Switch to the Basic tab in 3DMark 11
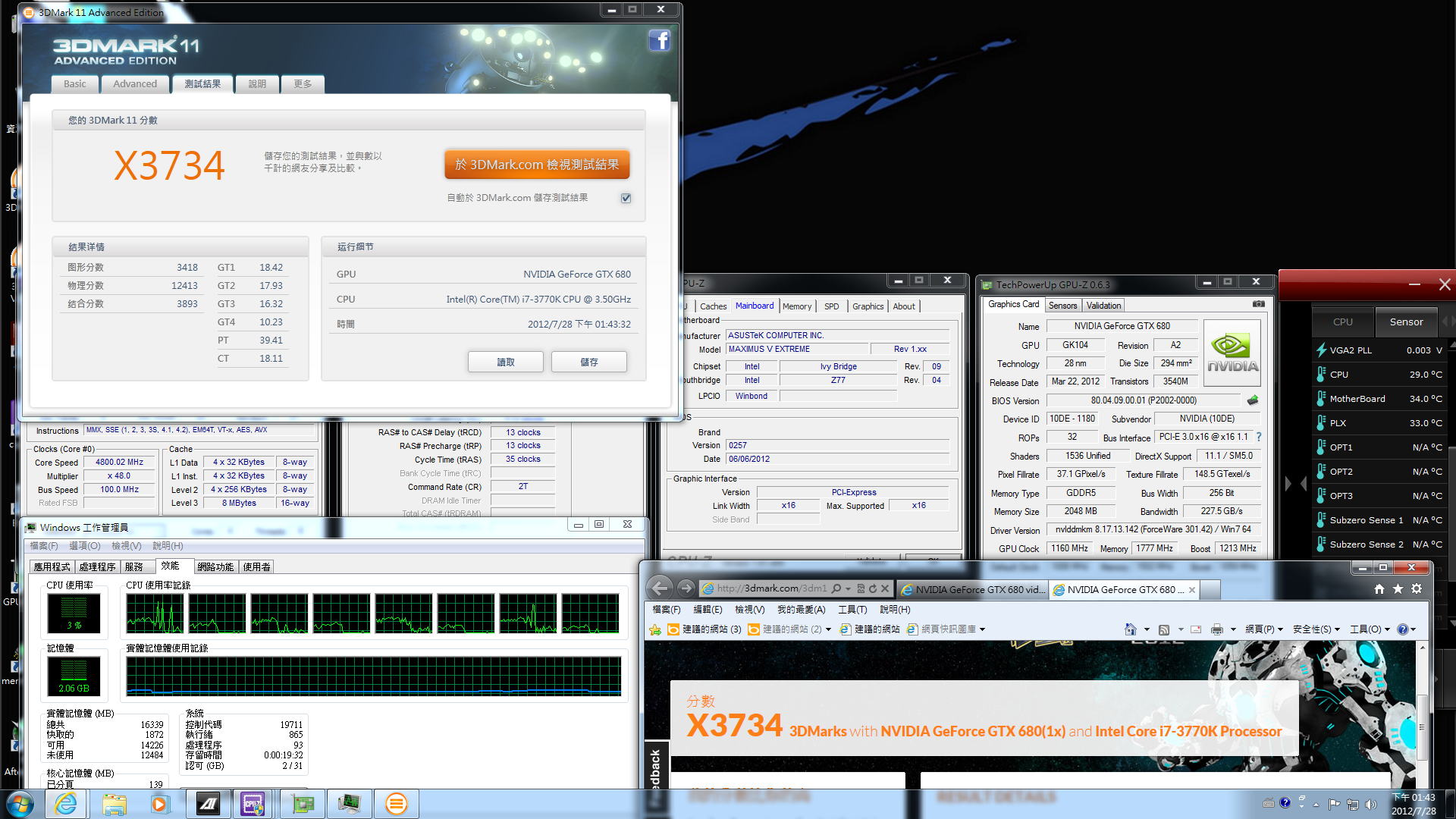The image size is (1456, 819). click(75, 84)
